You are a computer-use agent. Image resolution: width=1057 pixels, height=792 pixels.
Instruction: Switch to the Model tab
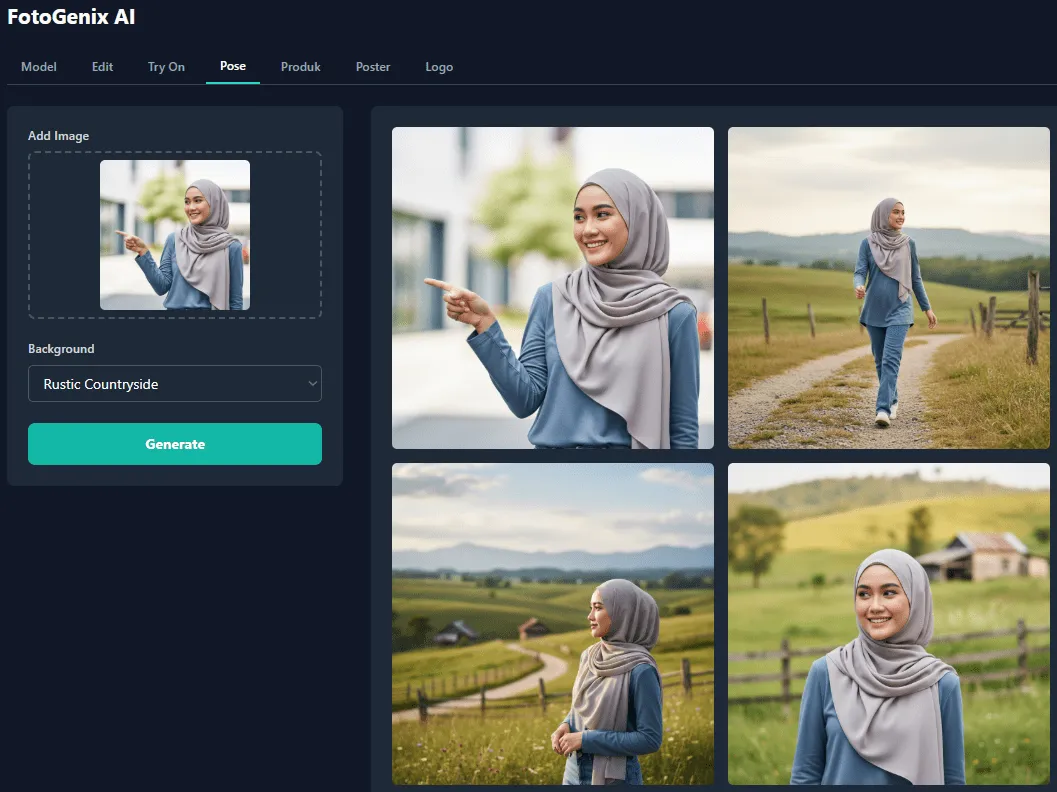(38, 66)
